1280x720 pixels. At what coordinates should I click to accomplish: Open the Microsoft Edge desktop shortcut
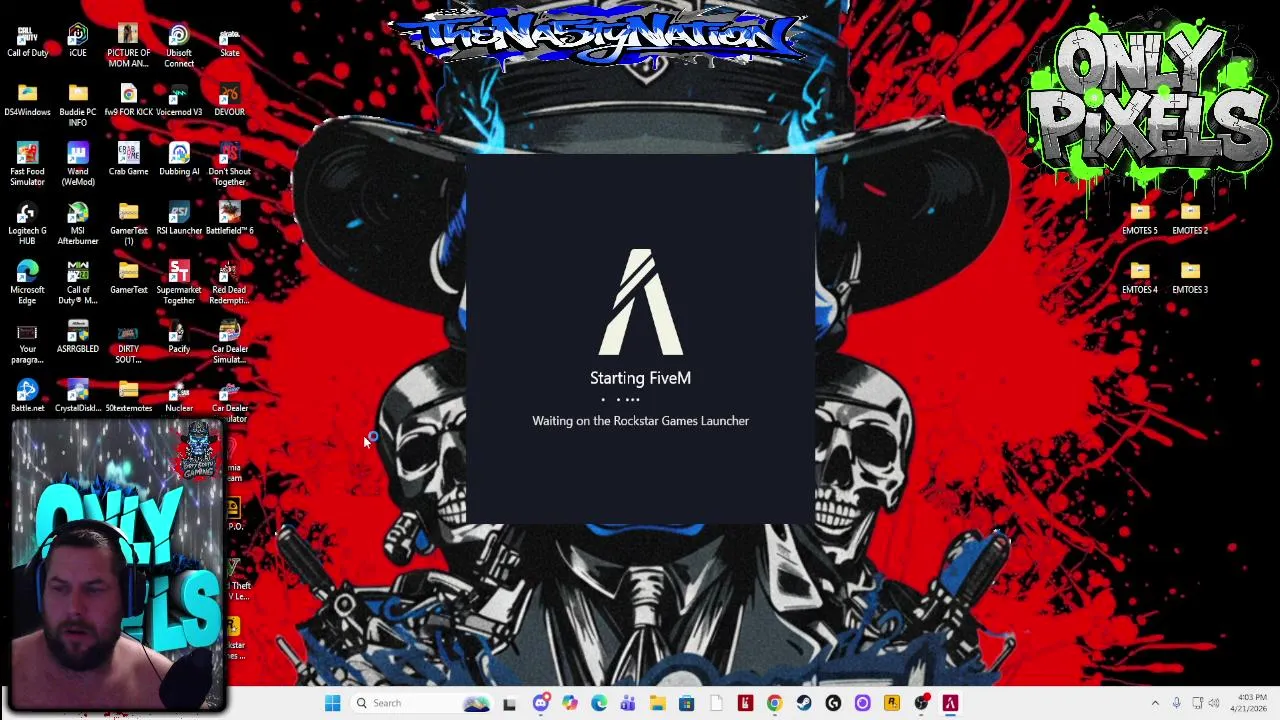click(x=27, y=282)
